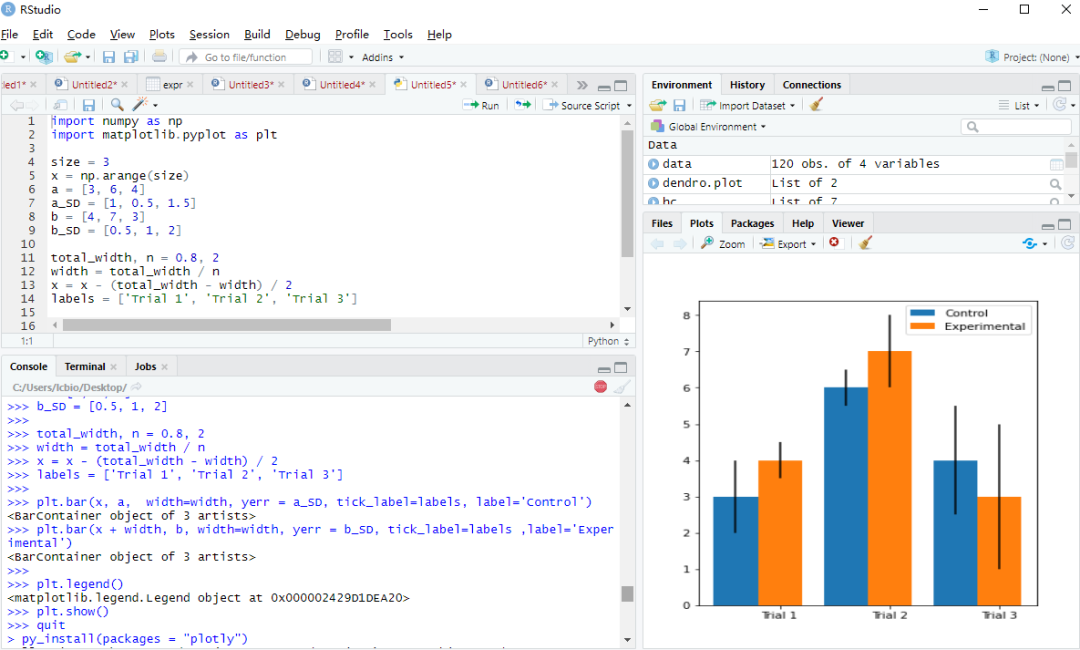The image size is (1080, 650).
Task: Open the Global Environment dropdown
Action: (x=713, y=125)
